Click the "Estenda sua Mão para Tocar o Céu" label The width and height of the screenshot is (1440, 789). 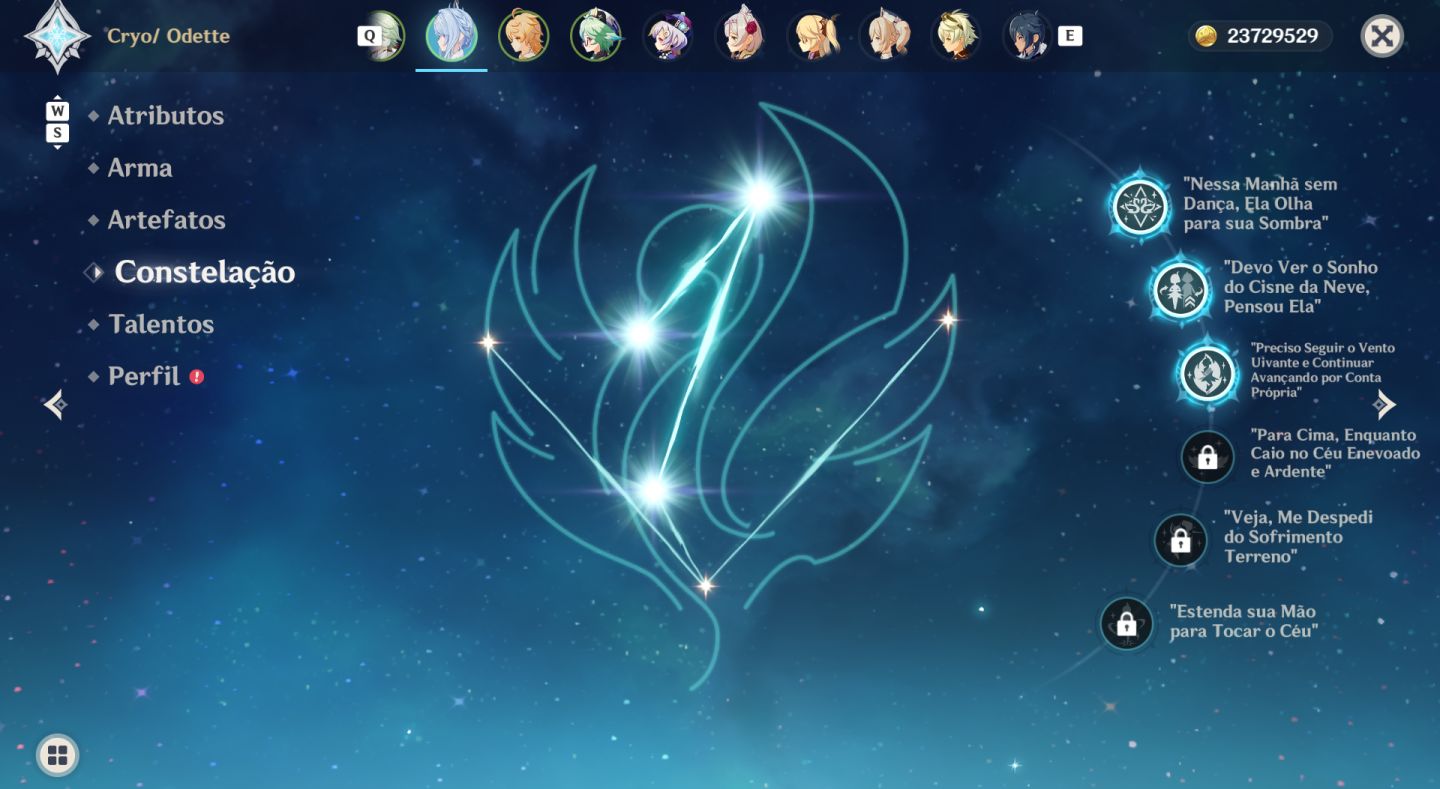[x=1243, y=621]
